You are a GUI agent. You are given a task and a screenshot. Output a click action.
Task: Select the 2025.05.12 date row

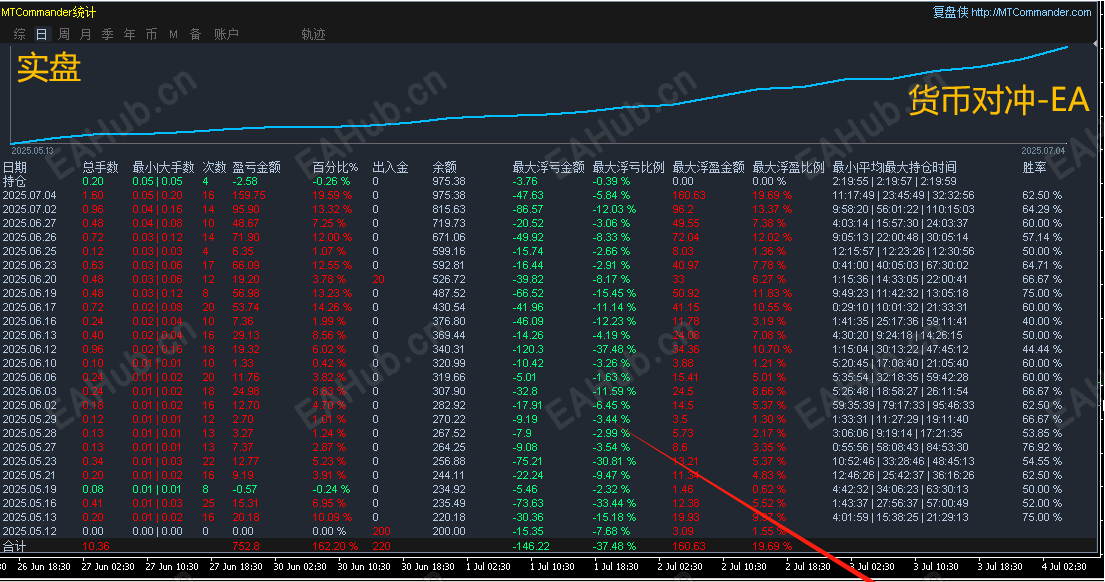pos(30,531)
